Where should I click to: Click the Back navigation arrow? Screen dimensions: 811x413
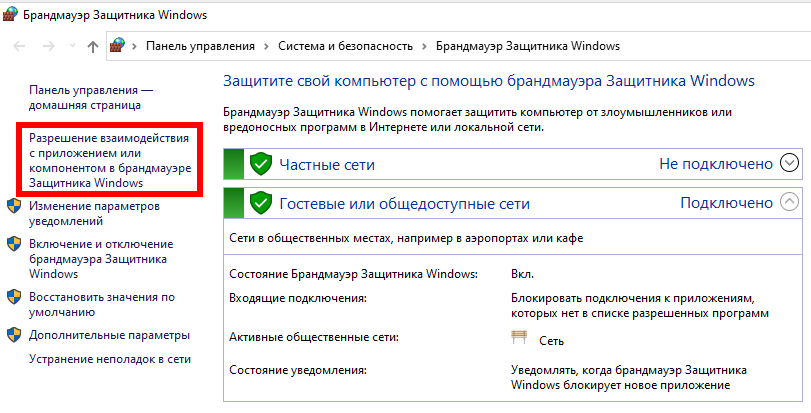[x=20, y=46]
